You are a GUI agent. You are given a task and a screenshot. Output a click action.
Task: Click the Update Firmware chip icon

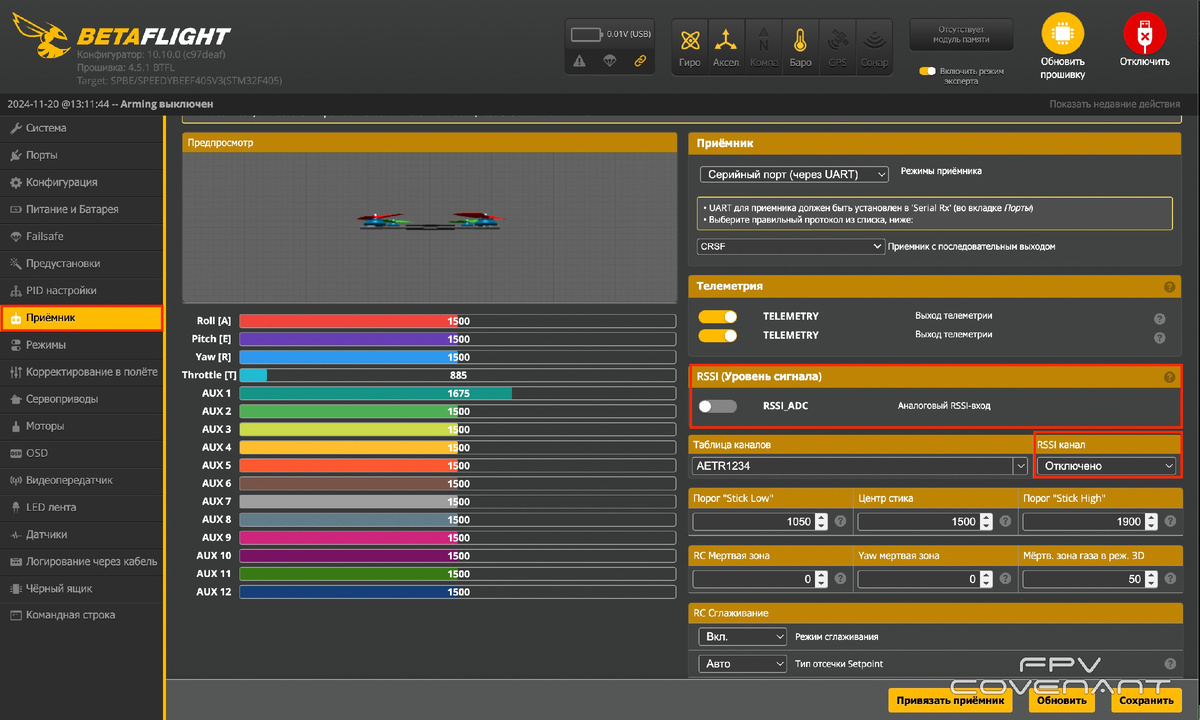tap(1062, 33)
